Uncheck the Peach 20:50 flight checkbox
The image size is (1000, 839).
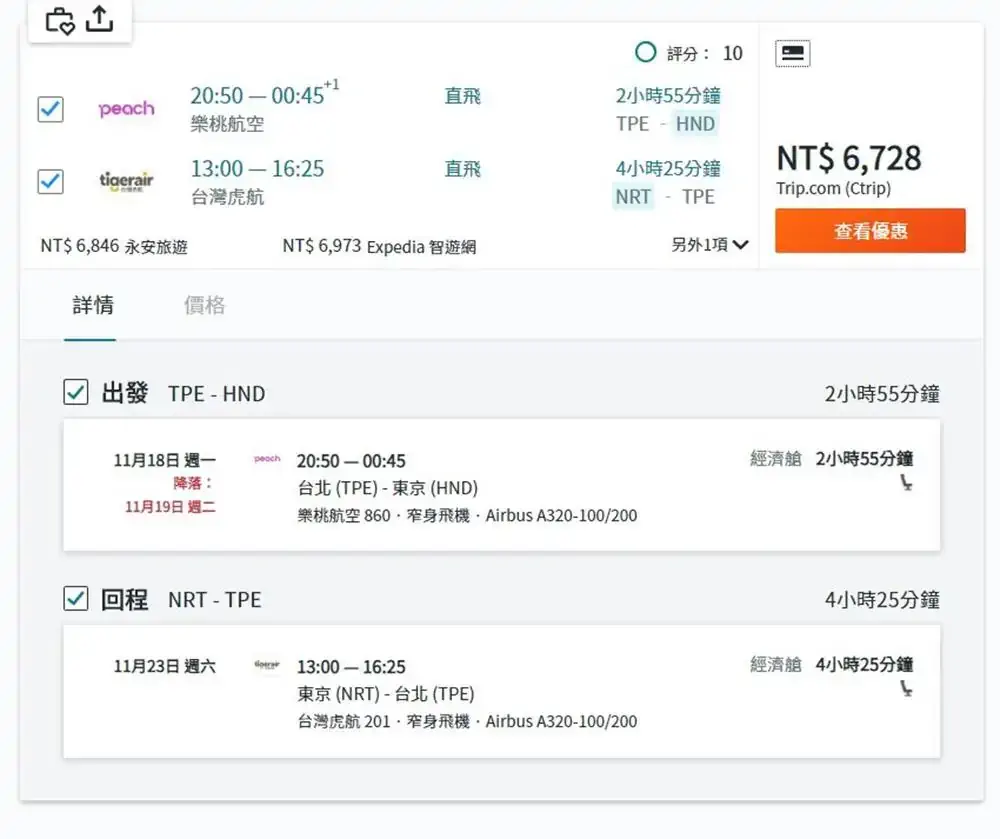[x=50, y=109]
